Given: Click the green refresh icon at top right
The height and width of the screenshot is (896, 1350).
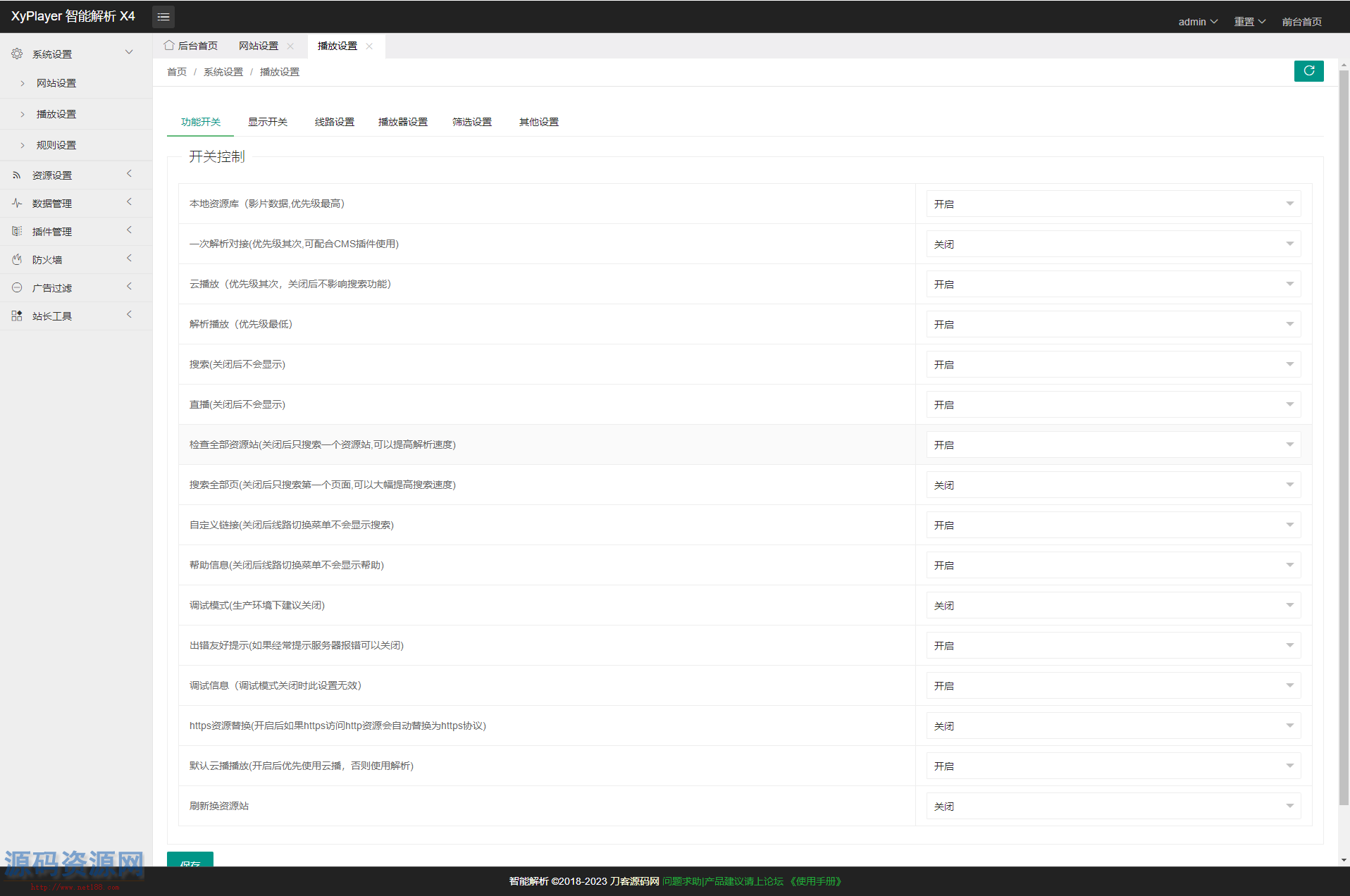Looking at the screenshot, I should 1308,70.
